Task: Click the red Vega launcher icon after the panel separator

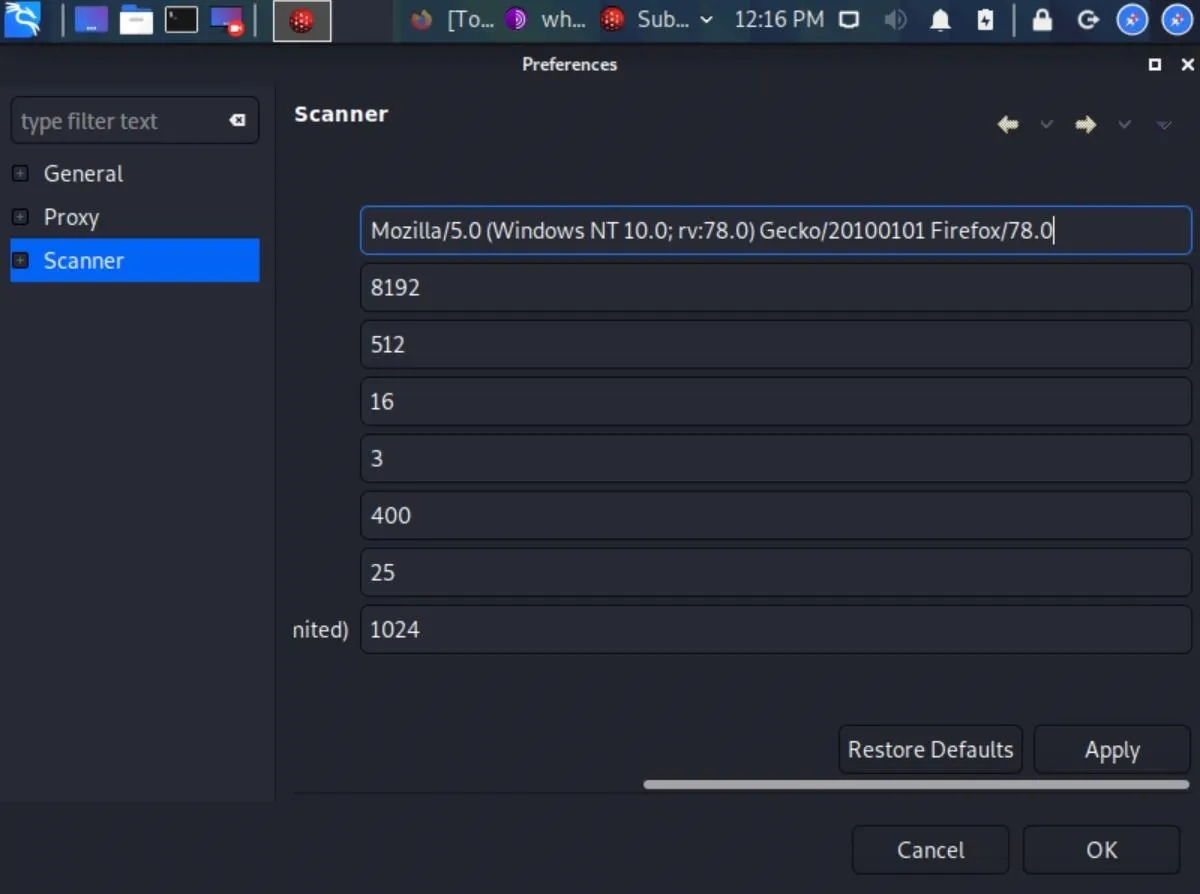Action: coord(302,21)
